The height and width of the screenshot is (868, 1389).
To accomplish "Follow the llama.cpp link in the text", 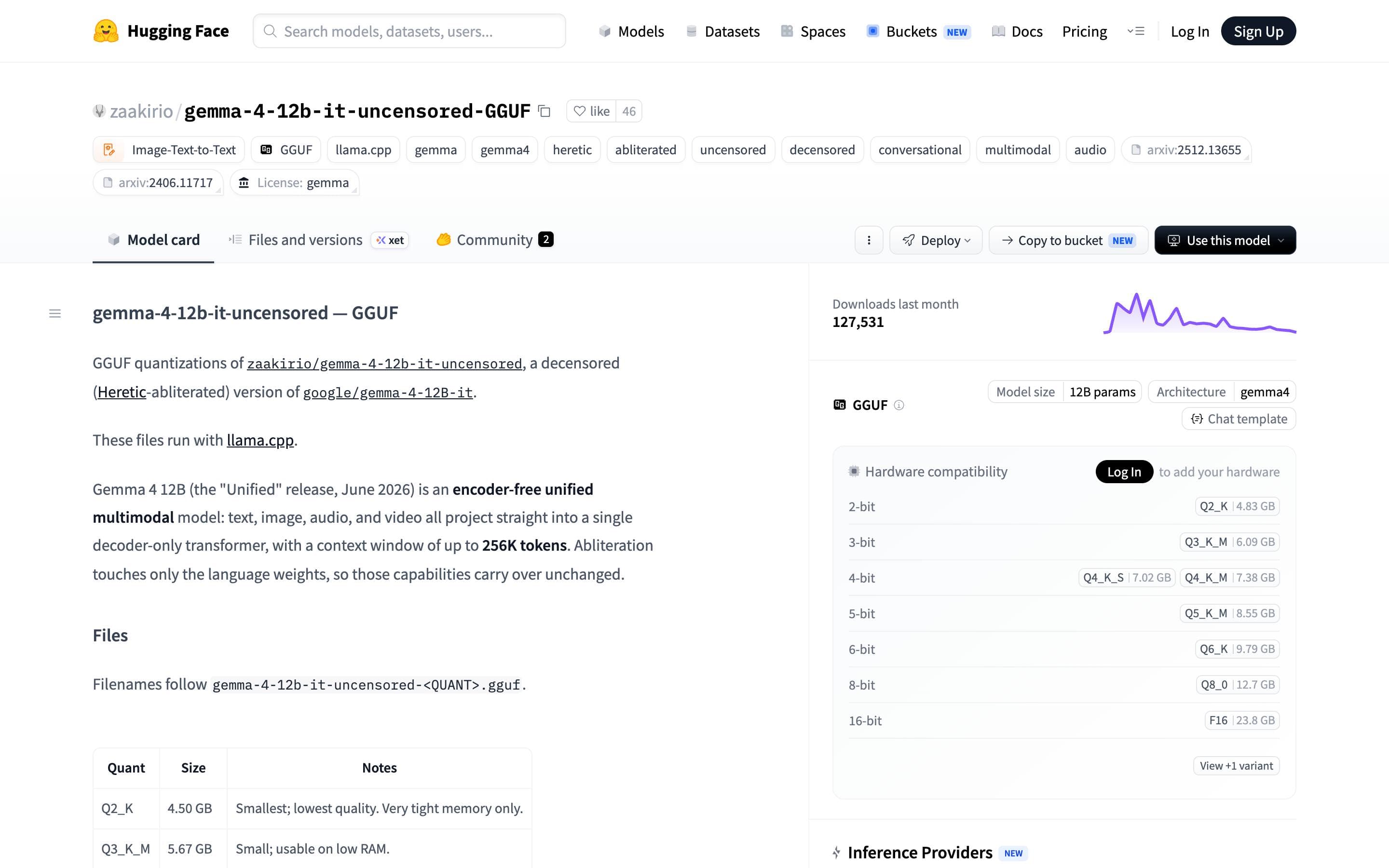I will click(260, 440).
